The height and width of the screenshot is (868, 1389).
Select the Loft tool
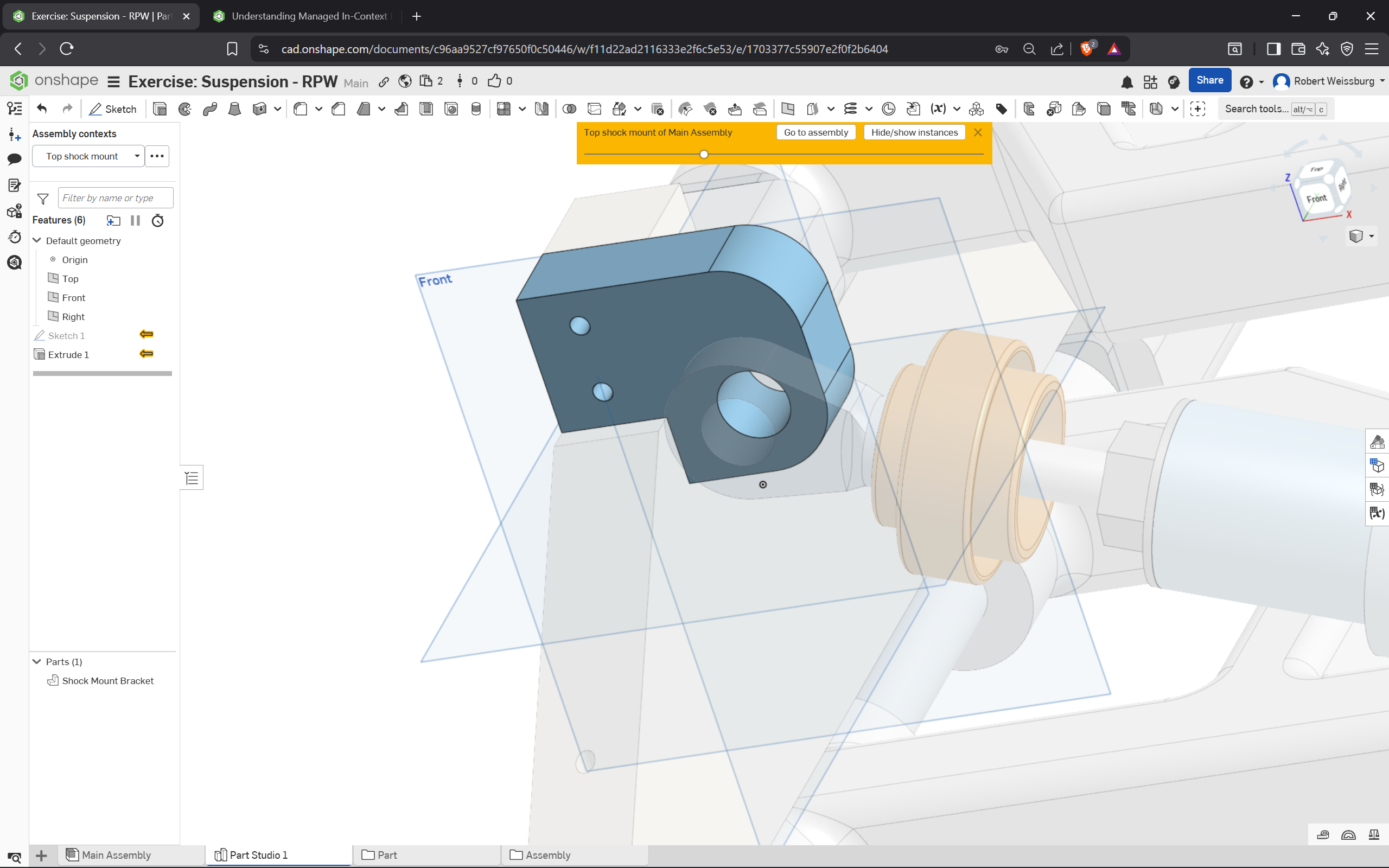[x=234, y=109]
